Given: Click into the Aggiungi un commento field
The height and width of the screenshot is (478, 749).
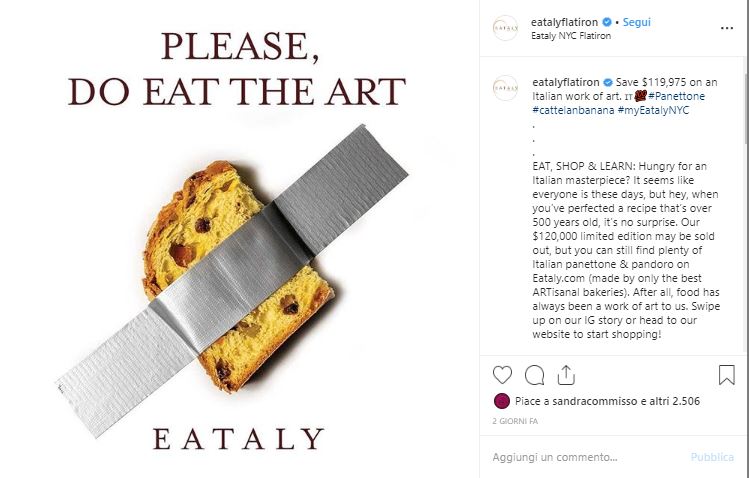Looking at the screenshot, I should pos(588,457).
